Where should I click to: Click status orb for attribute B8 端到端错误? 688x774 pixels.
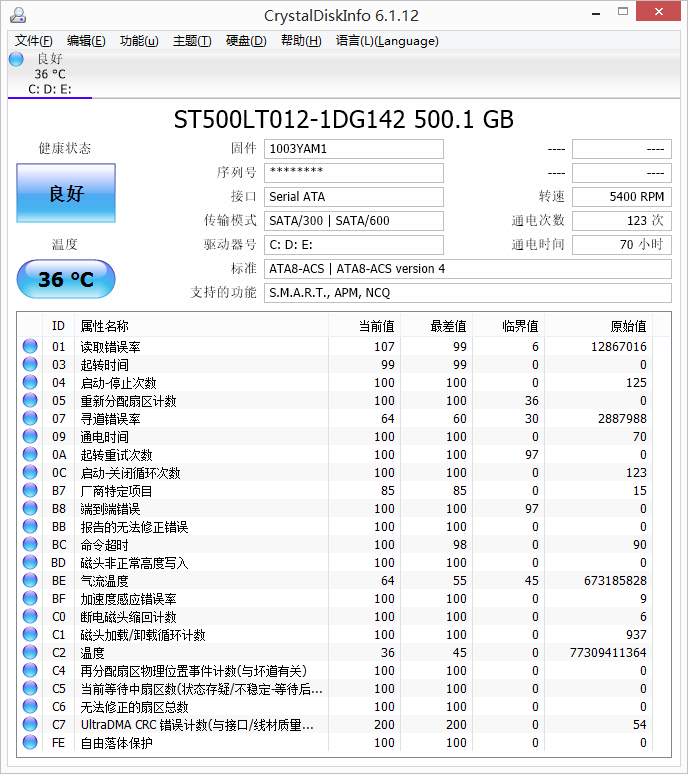point(30,508)
